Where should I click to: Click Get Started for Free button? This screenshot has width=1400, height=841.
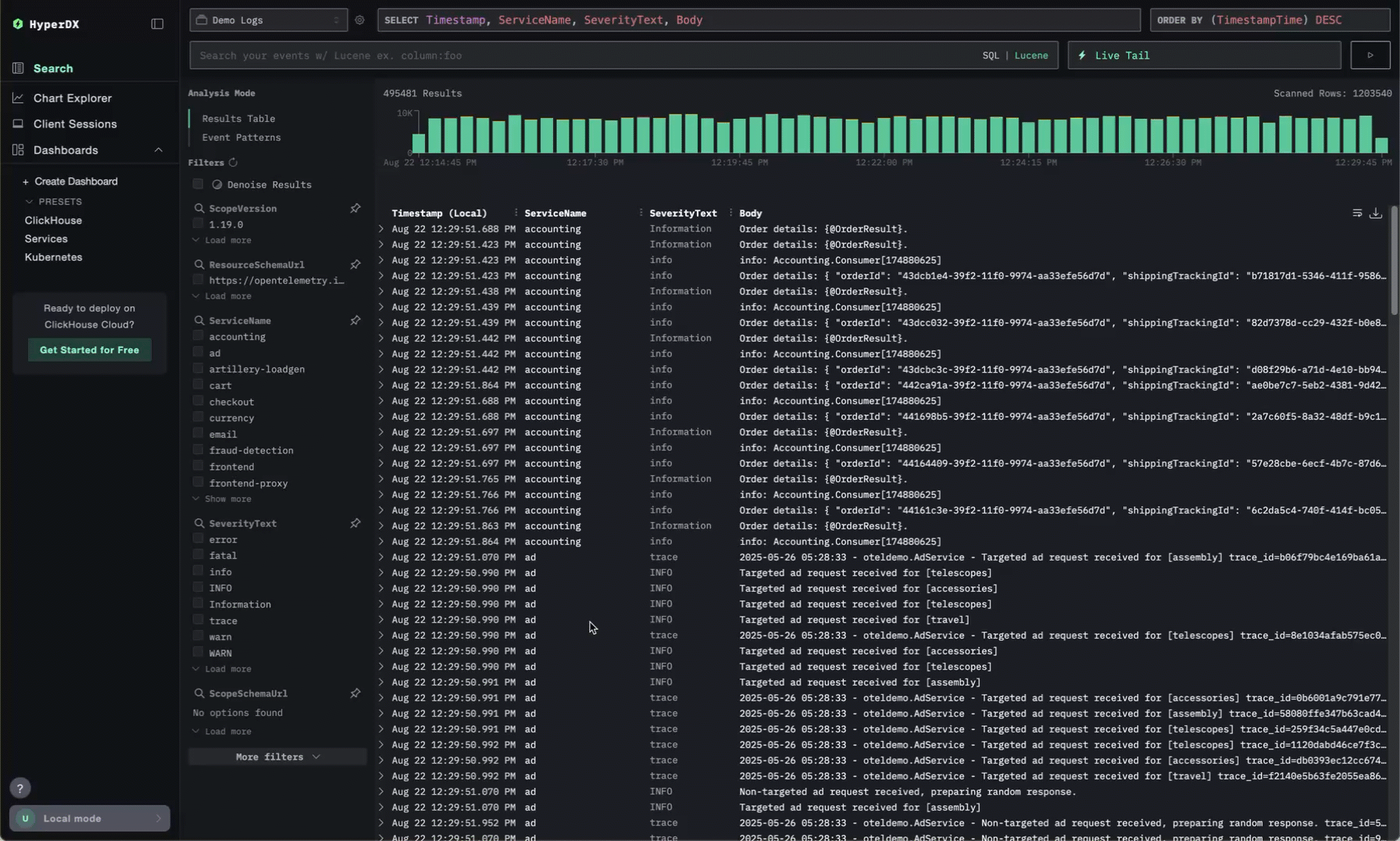(x=89, y=350)
